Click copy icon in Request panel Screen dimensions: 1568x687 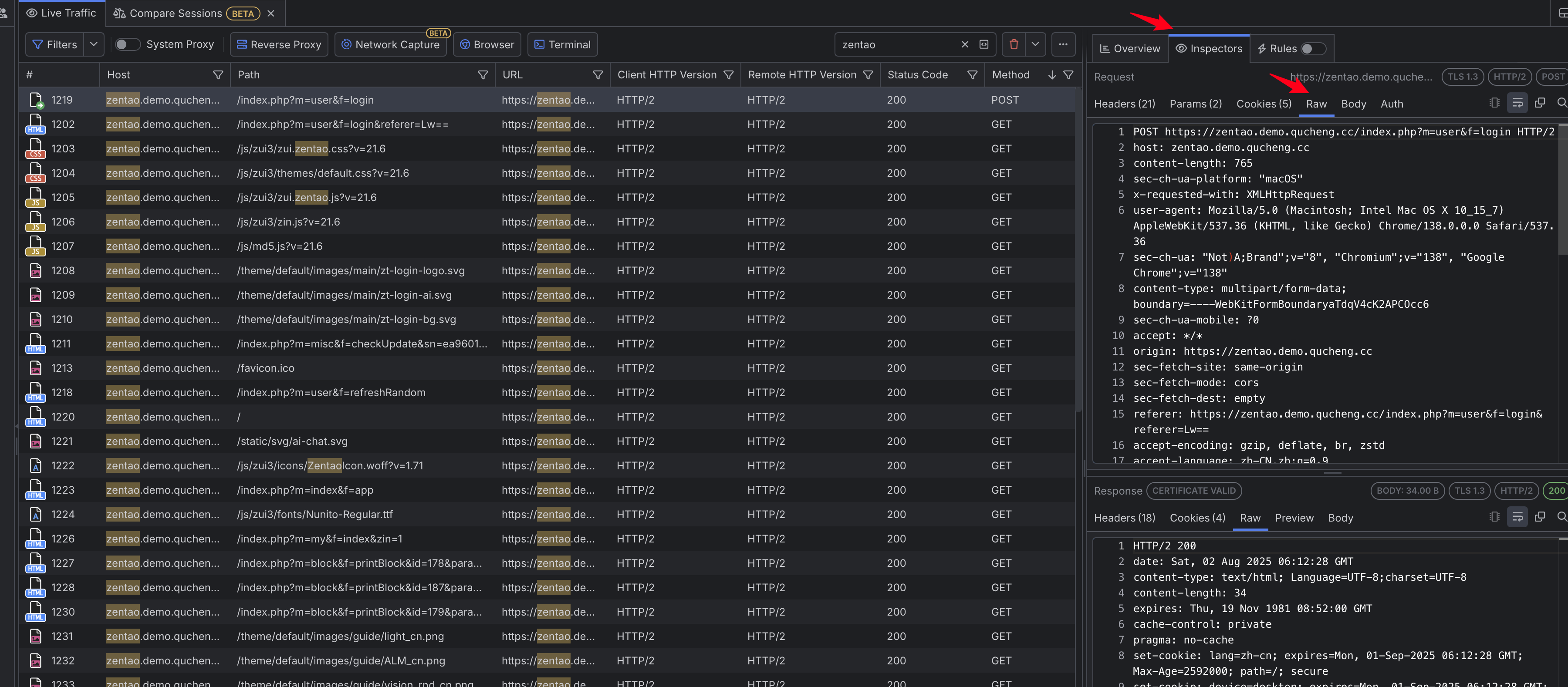coord(1539,104)
